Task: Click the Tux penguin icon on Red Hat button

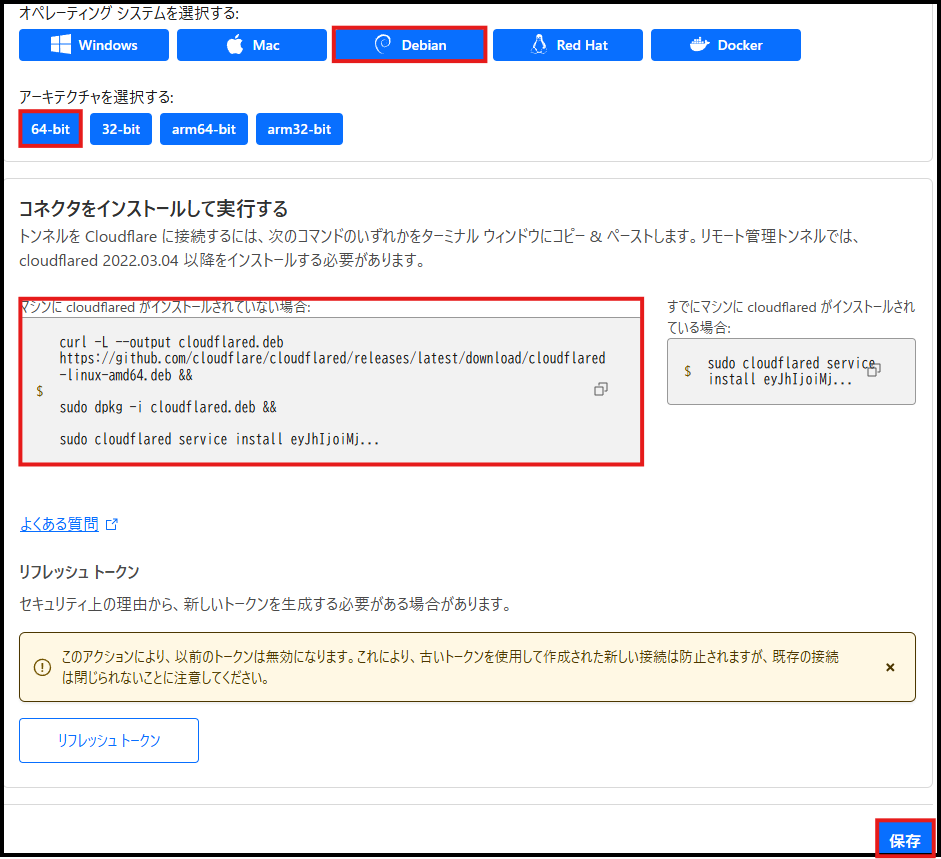Action: (540, 44)
